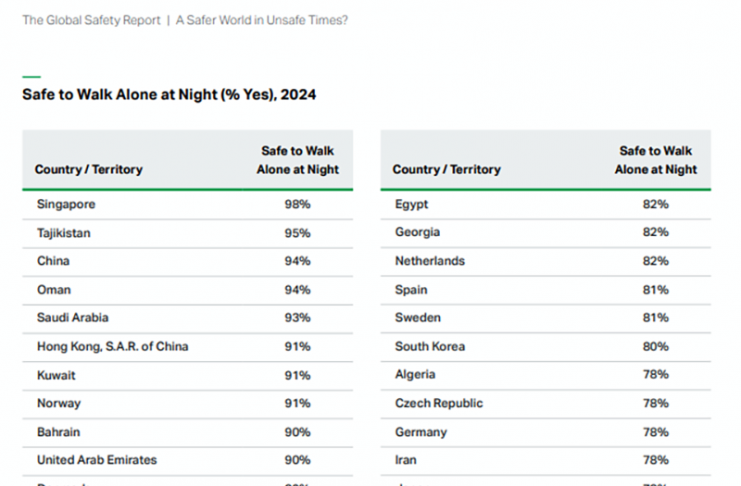Select the United Arab Emirates cell
The image size is (741, 486).
tap(97, 460)
